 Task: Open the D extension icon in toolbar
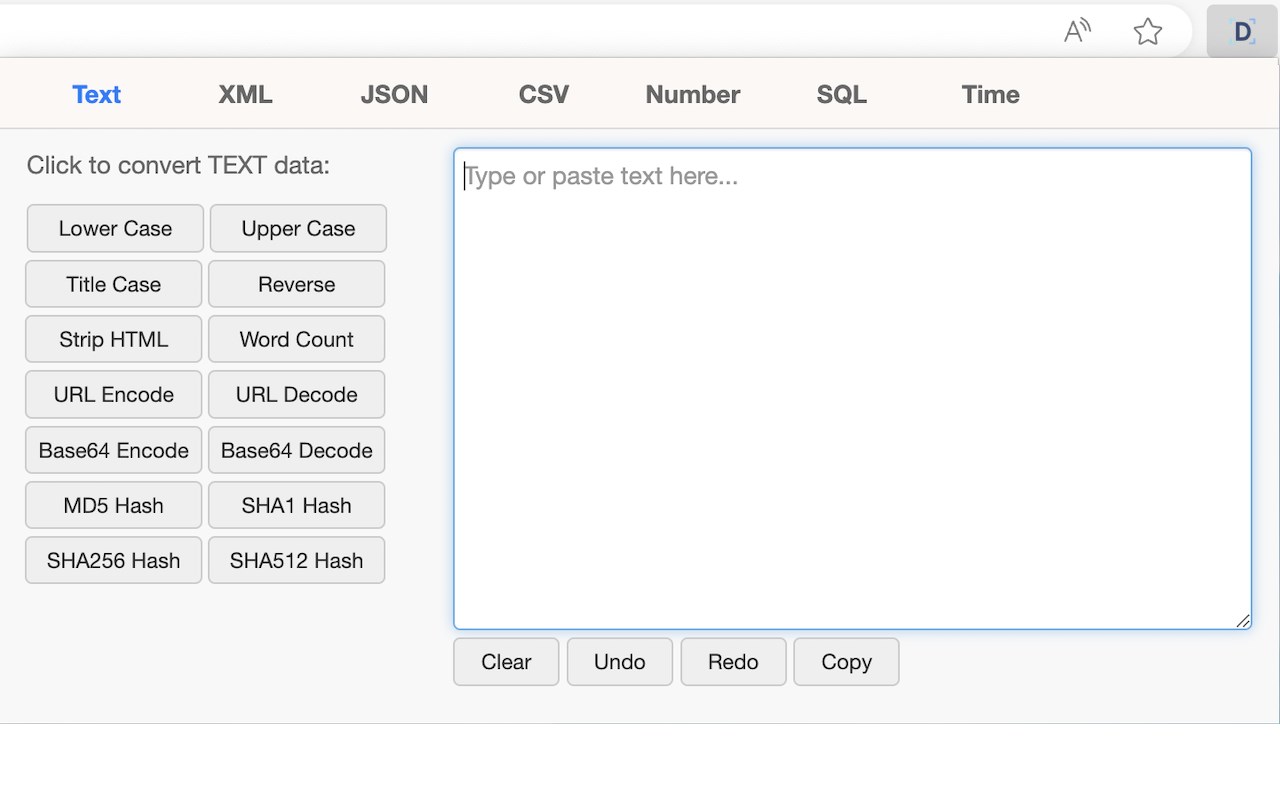point(1242,32)
